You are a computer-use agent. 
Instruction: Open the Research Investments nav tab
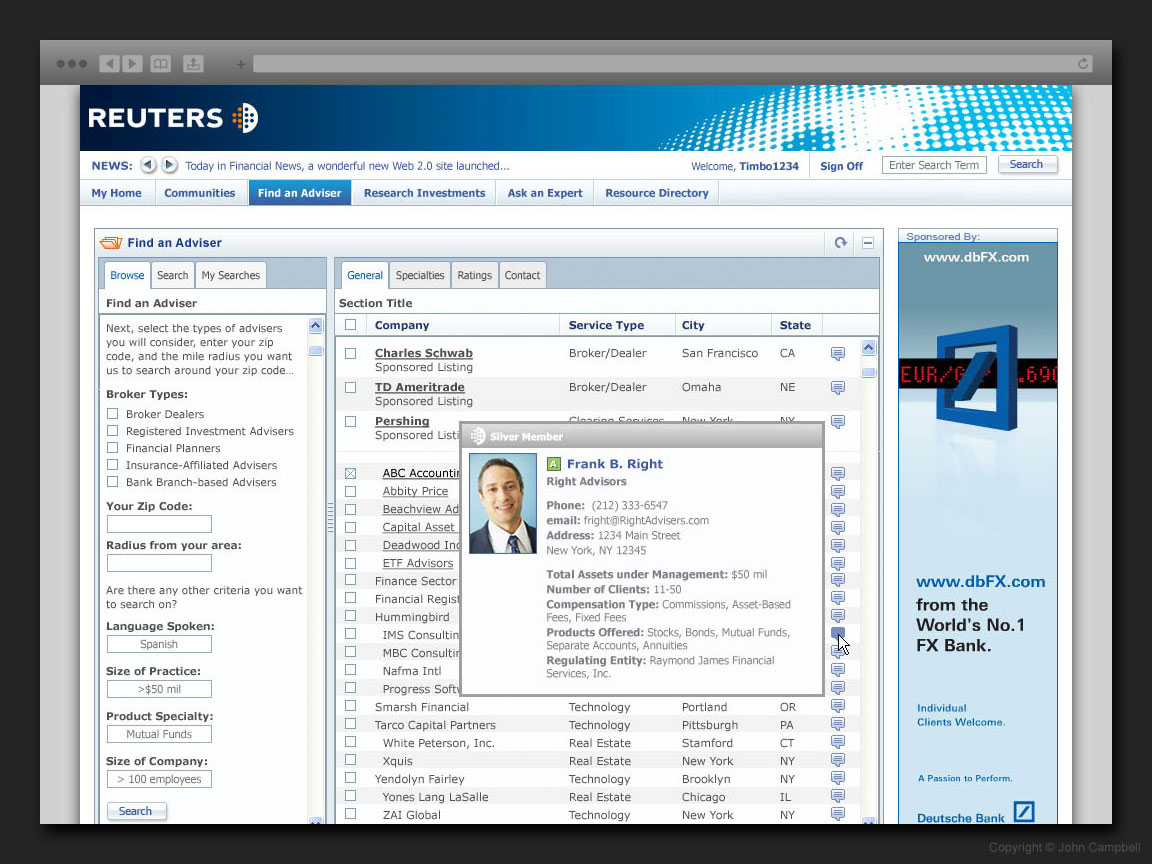[x=425, y=192]
